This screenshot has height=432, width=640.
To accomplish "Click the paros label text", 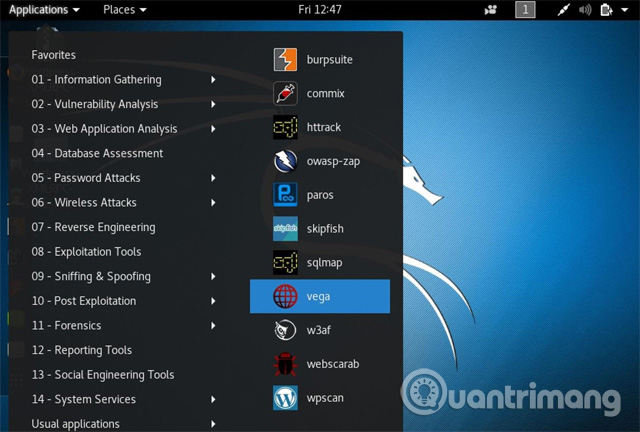I will click(320, 195).
